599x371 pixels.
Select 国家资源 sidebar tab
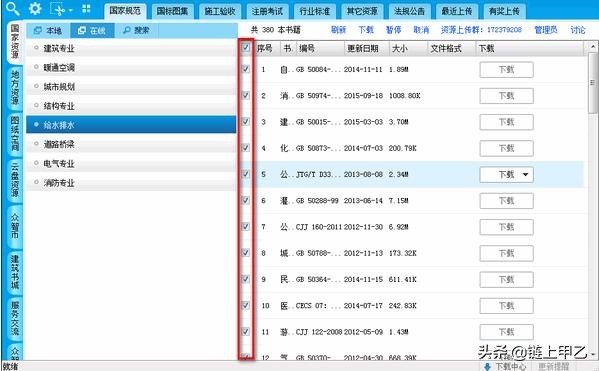[x=15, y=42]
